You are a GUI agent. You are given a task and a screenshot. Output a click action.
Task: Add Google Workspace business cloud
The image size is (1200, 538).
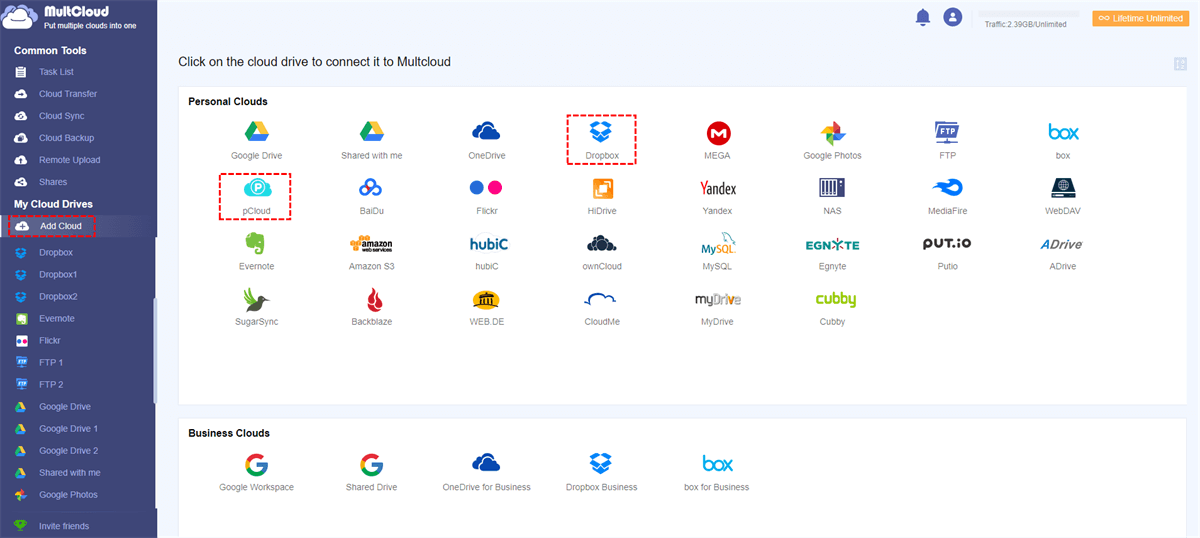[x=256, y=473]
